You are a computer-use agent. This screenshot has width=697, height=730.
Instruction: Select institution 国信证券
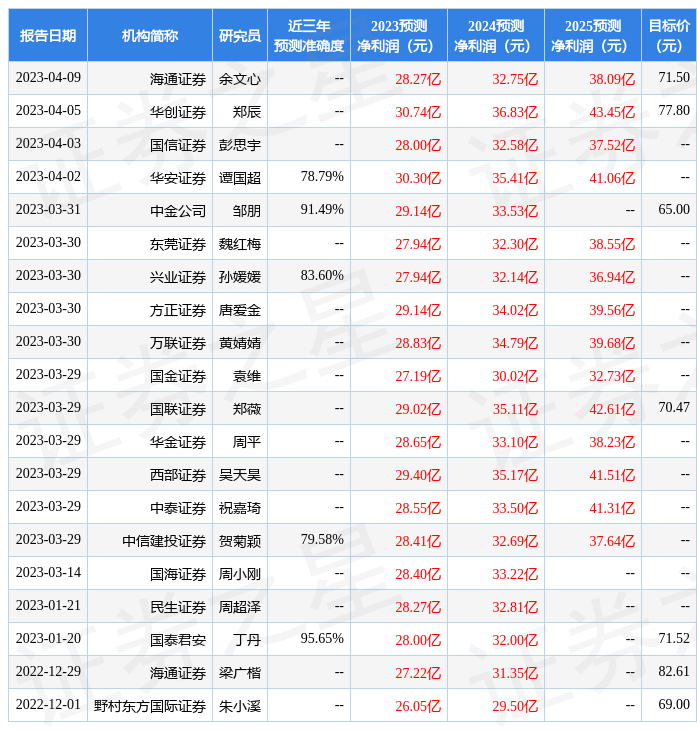[x=177, y=145]
